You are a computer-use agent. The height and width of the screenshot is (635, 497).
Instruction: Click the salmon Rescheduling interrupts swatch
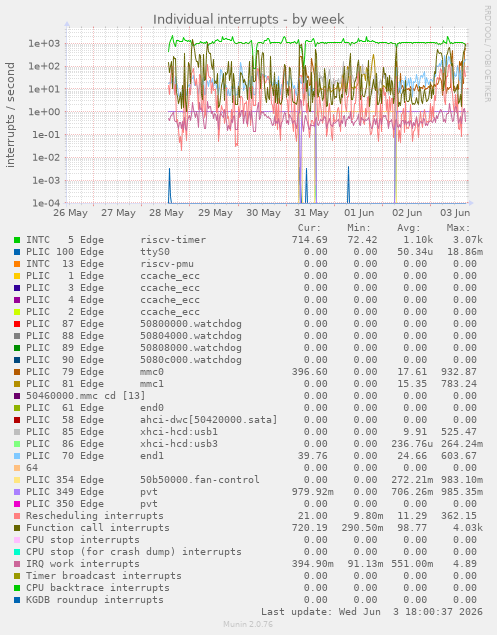pos(17,516)
